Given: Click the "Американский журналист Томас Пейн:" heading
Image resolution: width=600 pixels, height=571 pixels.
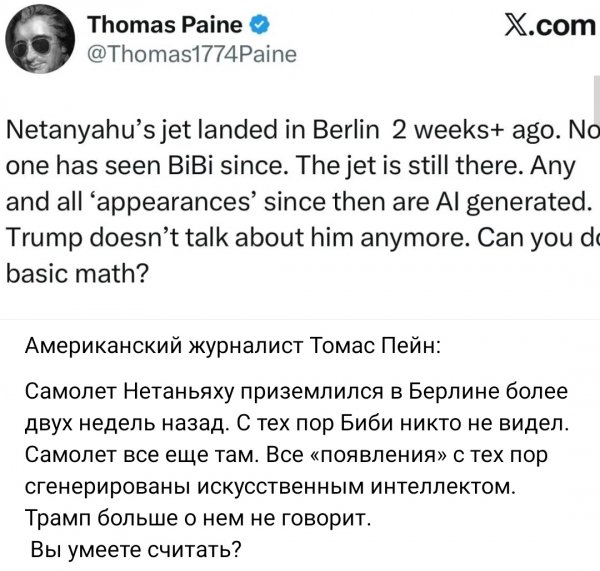Looking at the screenshot, I should click(x=231, y=347).
